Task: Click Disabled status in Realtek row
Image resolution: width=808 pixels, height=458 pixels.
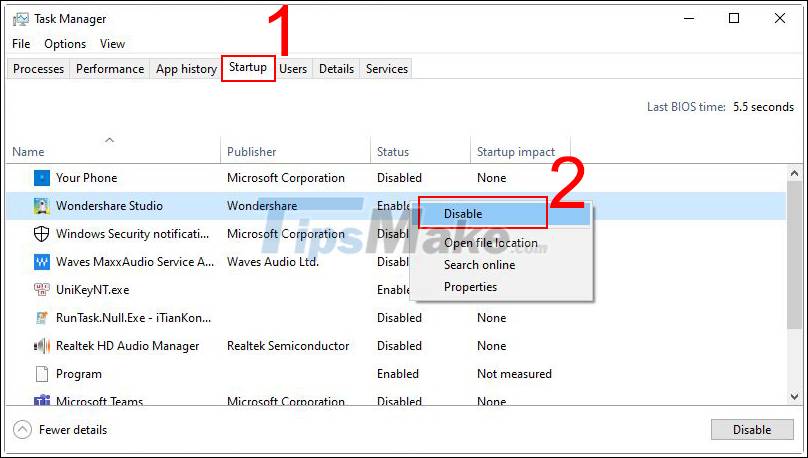Action: coord(399,346)
